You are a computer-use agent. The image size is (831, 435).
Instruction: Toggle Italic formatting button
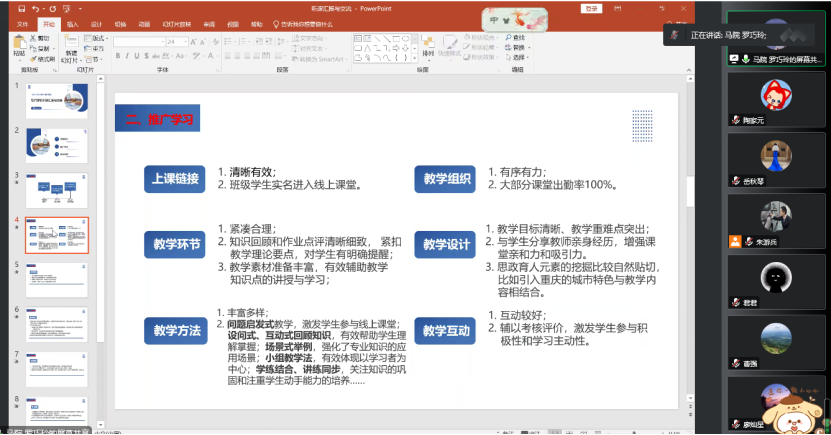[128, 56]
